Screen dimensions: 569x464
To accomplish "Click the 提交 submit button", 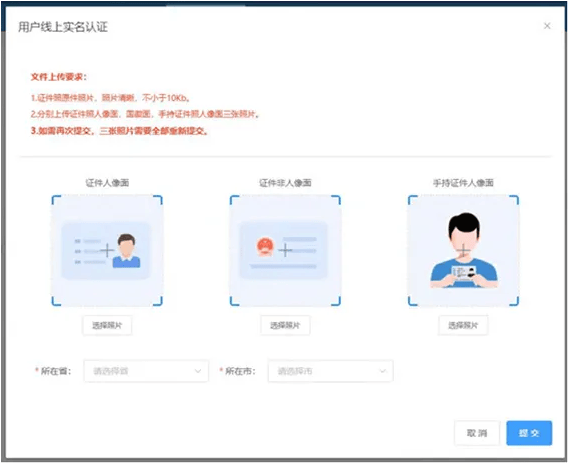I will click(529, 433).
